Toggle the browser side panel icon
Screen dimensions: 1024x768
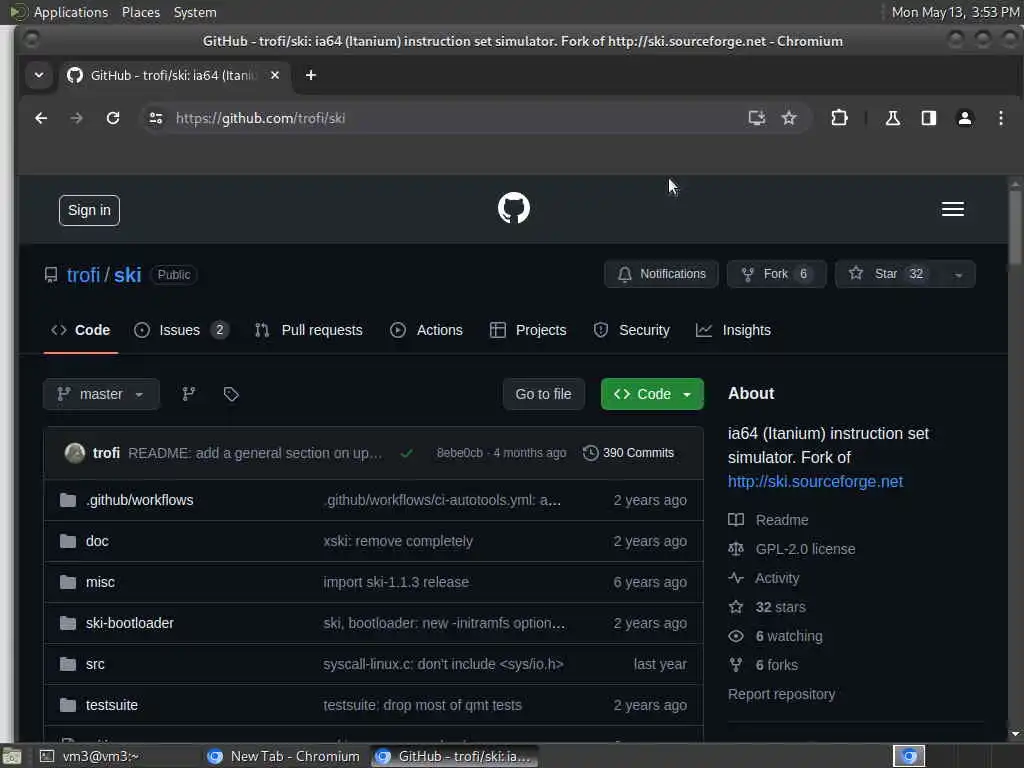[928, 118]
